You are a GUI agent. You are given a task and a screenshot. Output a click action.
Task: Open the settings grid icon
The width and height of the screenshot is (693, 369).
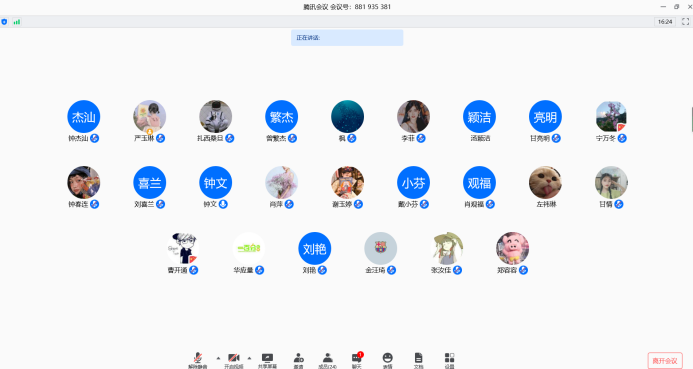(449, 360)
